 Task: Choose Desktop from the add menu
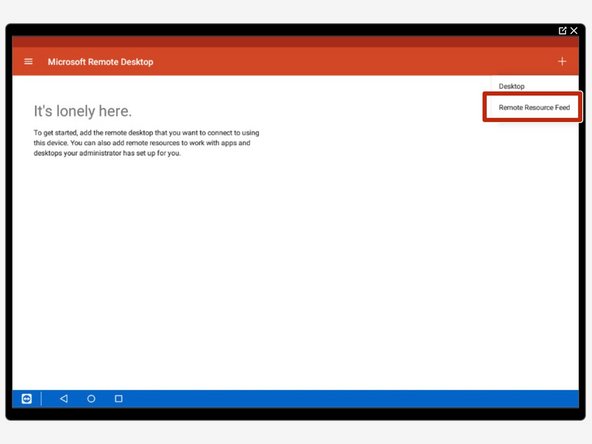pyautogui.click(x=512, y=86)
